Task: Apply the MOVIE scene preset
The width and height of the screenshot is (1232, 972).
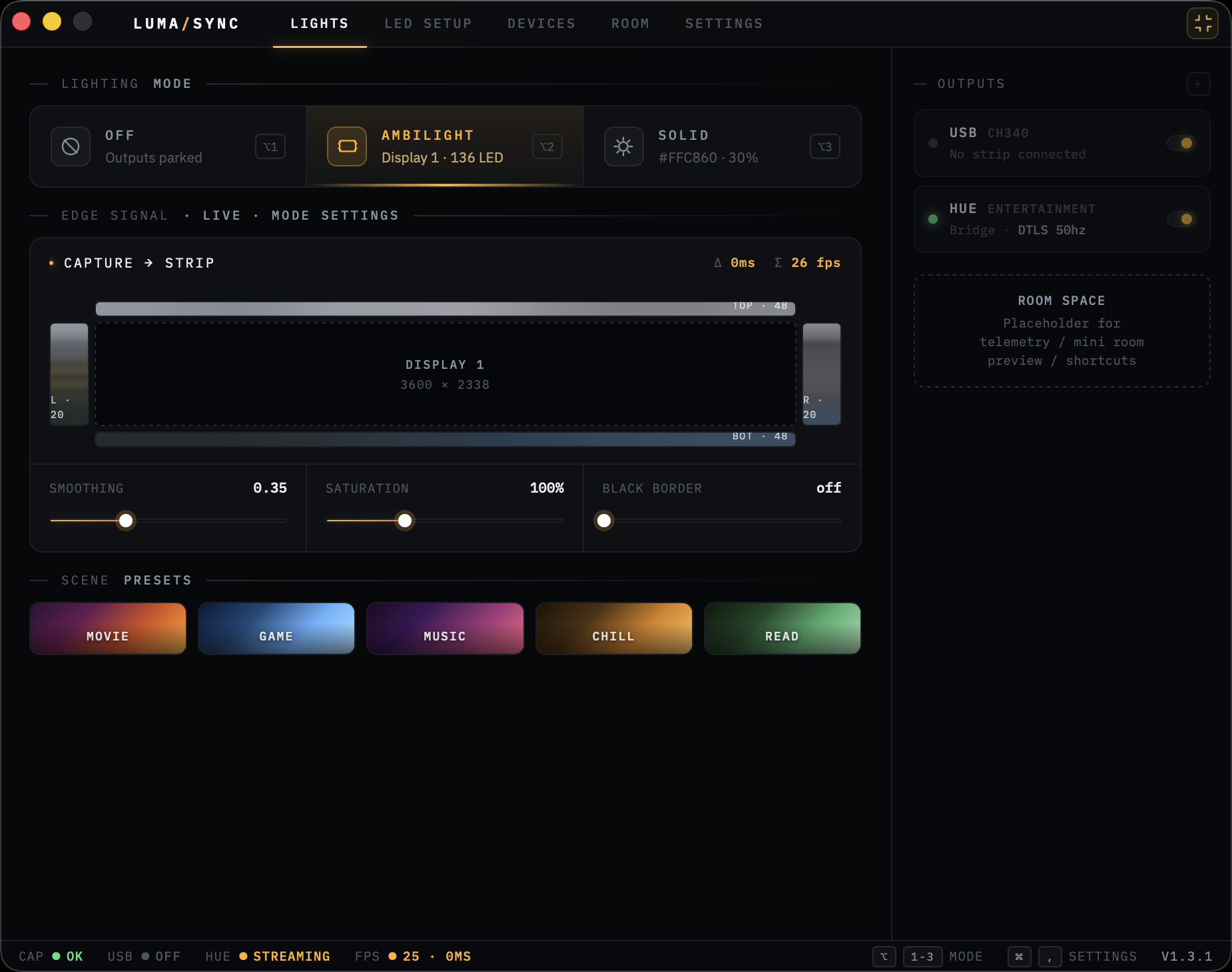Action: 107,628
